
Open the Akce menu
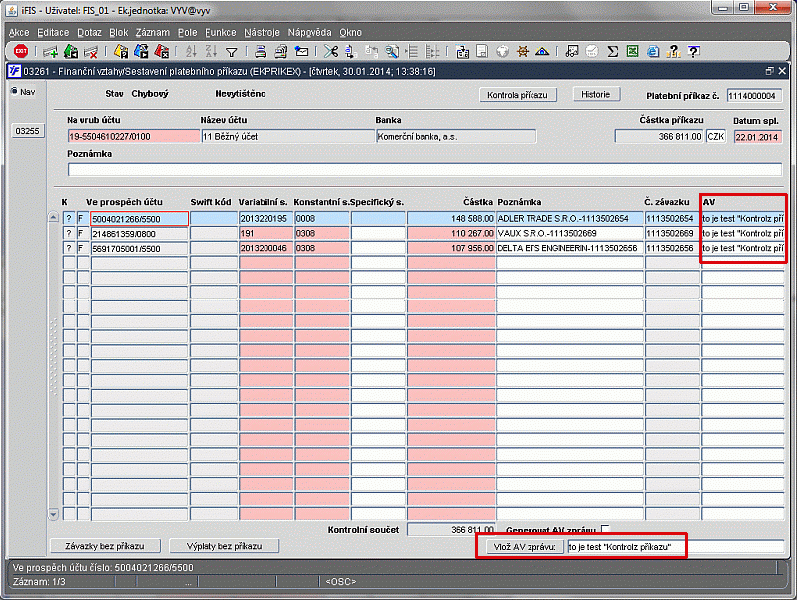pyautogui.click(x=19, y=33)
